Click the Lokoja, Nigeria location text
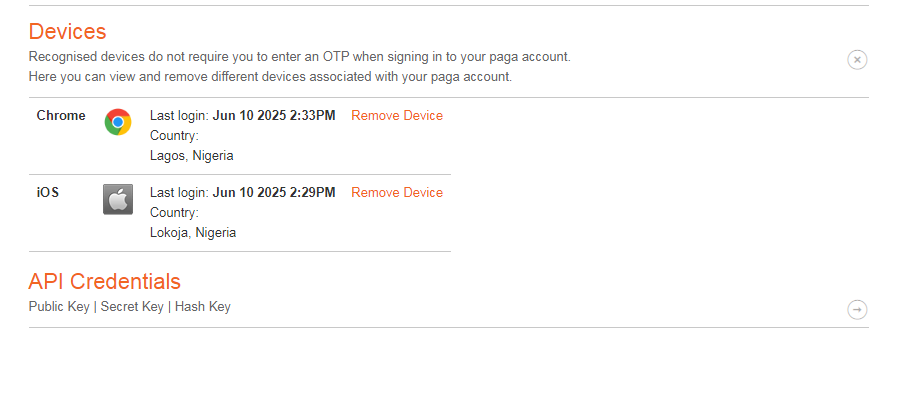 (x=193, y=233)
